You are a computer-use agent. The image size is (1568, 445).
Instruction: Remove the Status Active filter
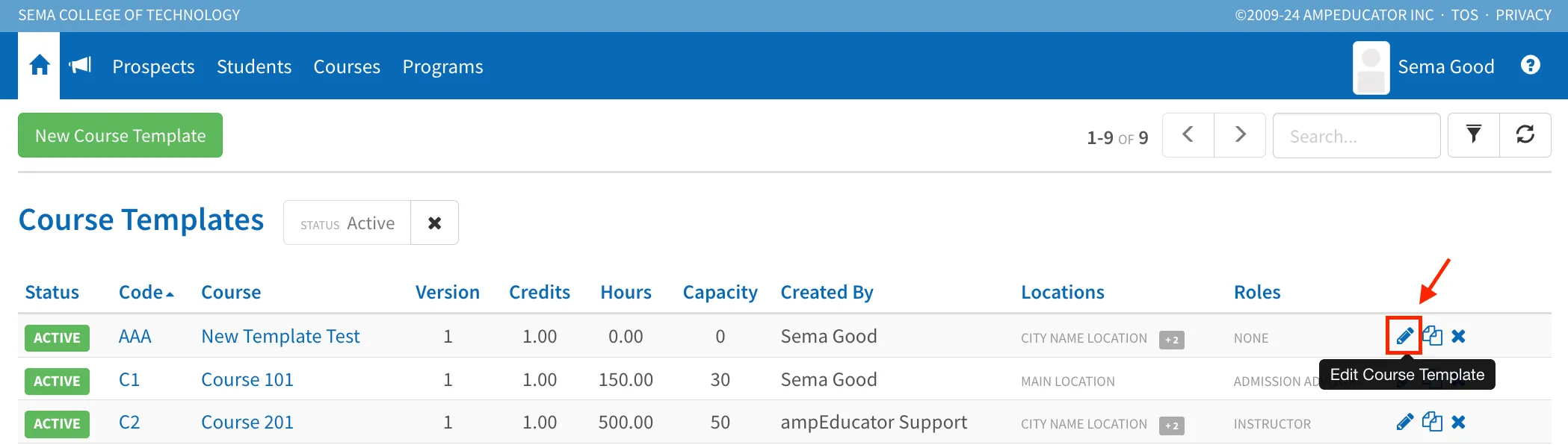(x=434, y=222)
